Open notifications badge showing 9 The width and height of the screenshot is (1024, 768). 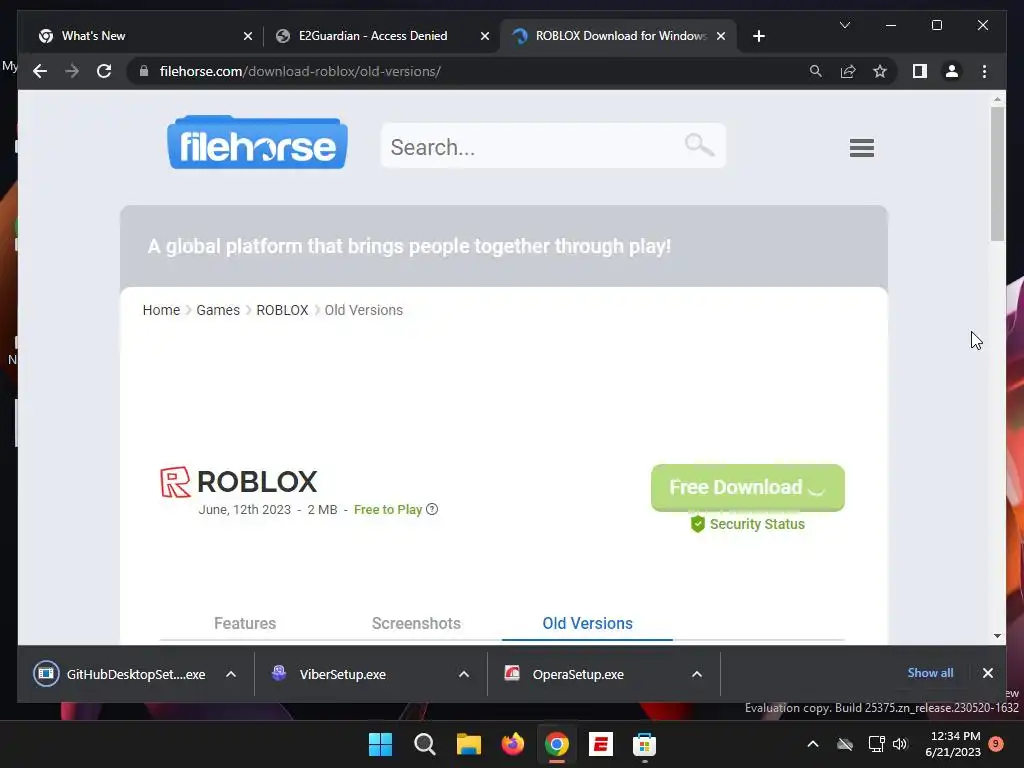[996, 744]
